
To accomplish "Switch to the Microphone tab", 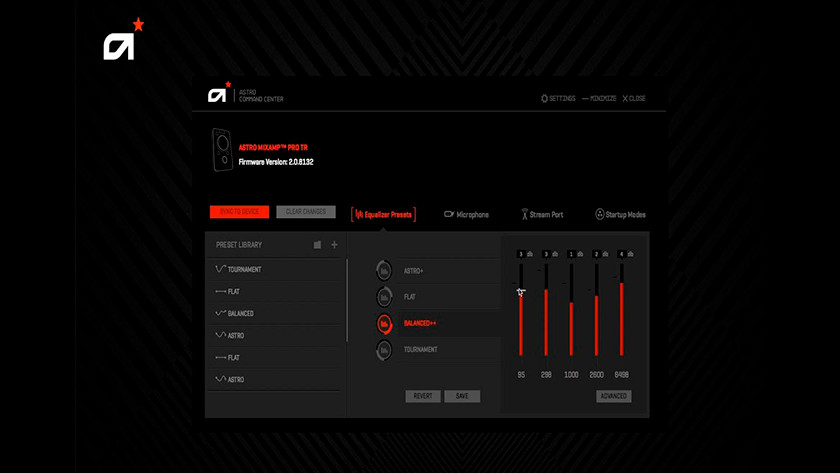I will click(466, 214).
